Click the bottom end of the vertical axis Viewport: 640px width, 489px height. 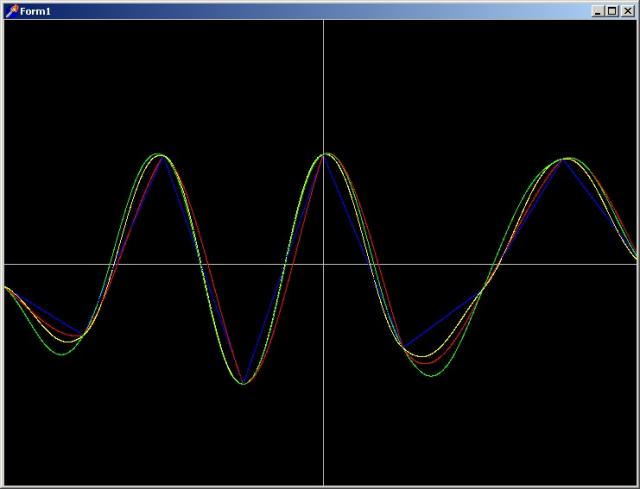[x=323, y=482]
